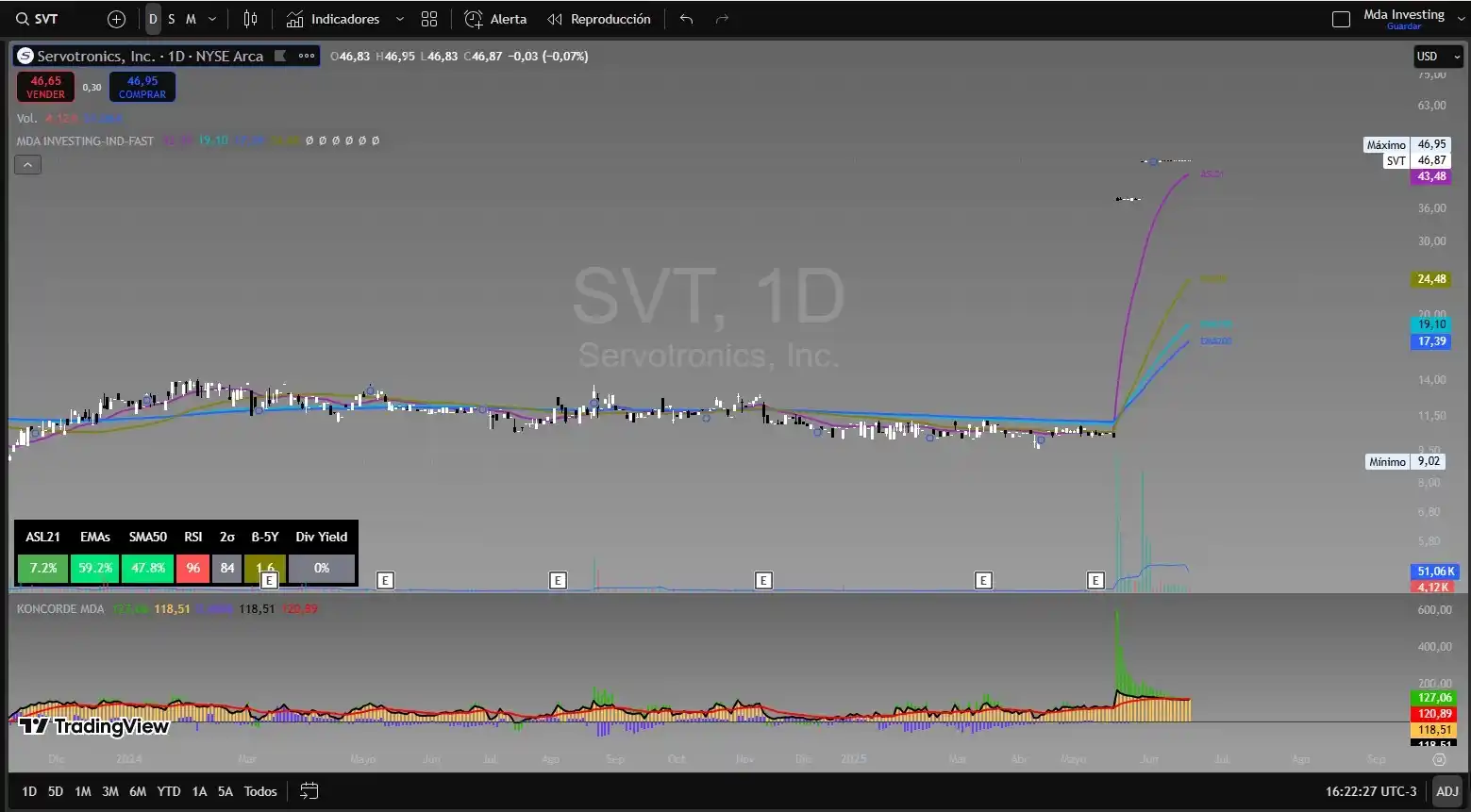This screenshot has height=812, width=1471.
Task: Click the ASL21 7.2% table cell
Action: (42, 569)
